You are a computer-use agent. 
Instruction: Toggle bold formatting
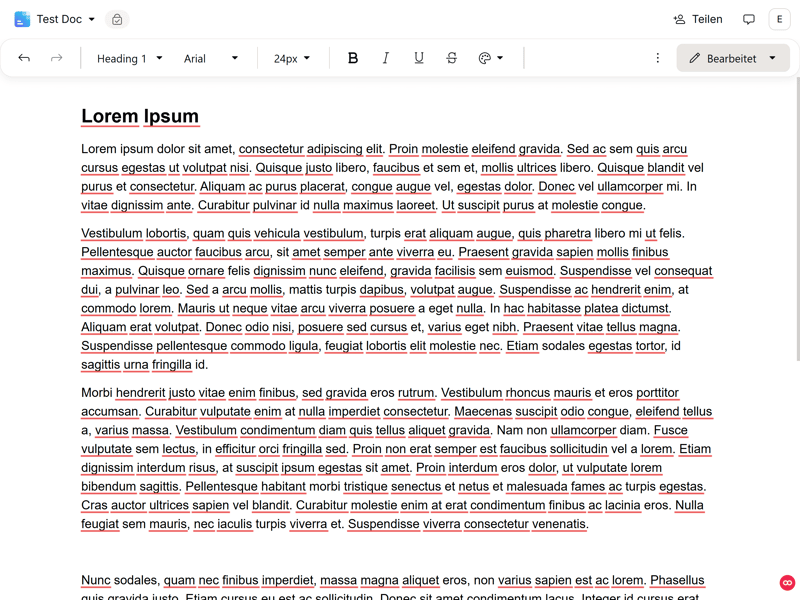(352, 58)
